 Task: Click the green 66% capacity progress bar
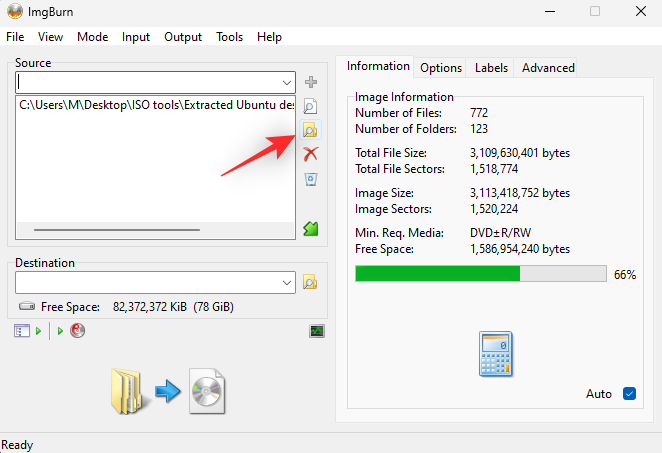[x=481, y=274]
